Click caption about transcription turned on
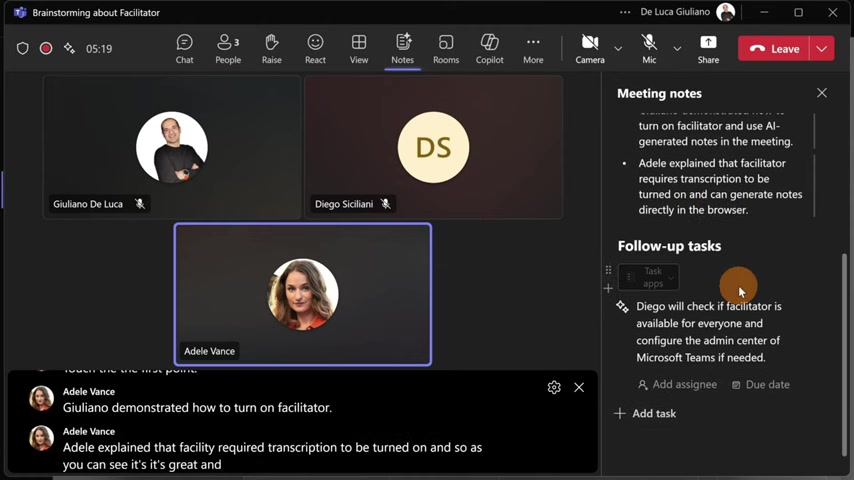Image resolution: width=854 pixels, height=480 pixels. coord(272,456)
